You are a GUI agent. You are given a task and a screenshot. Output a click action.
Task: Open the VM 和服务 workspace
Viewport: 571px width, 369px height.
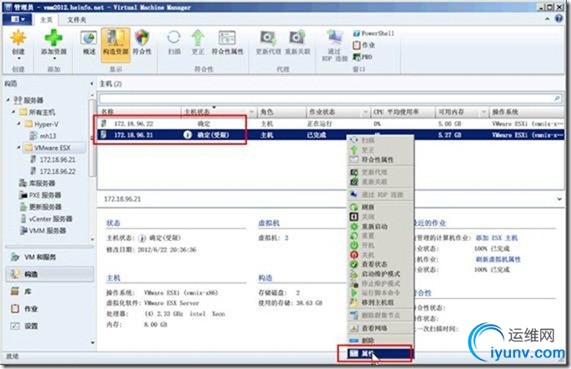(49, 257)
